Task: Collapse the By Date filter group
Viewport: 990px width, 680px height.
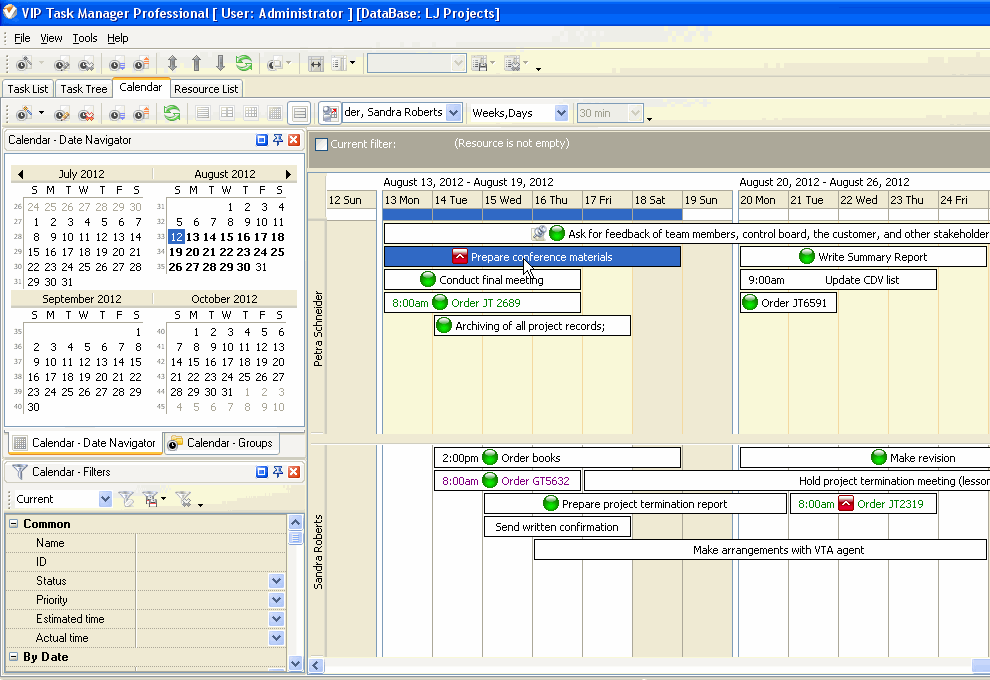Action: coord(14,657)
